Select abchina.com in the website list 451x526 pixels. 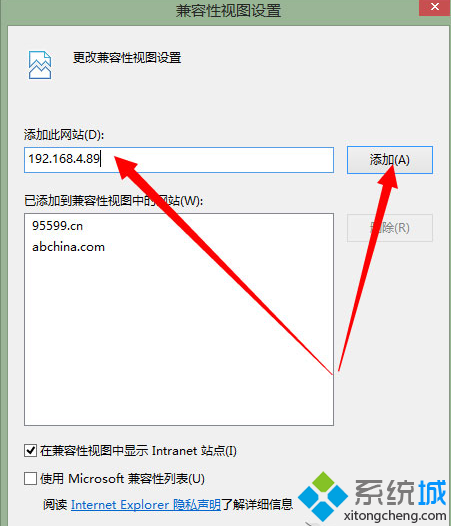tap(68, 247)
